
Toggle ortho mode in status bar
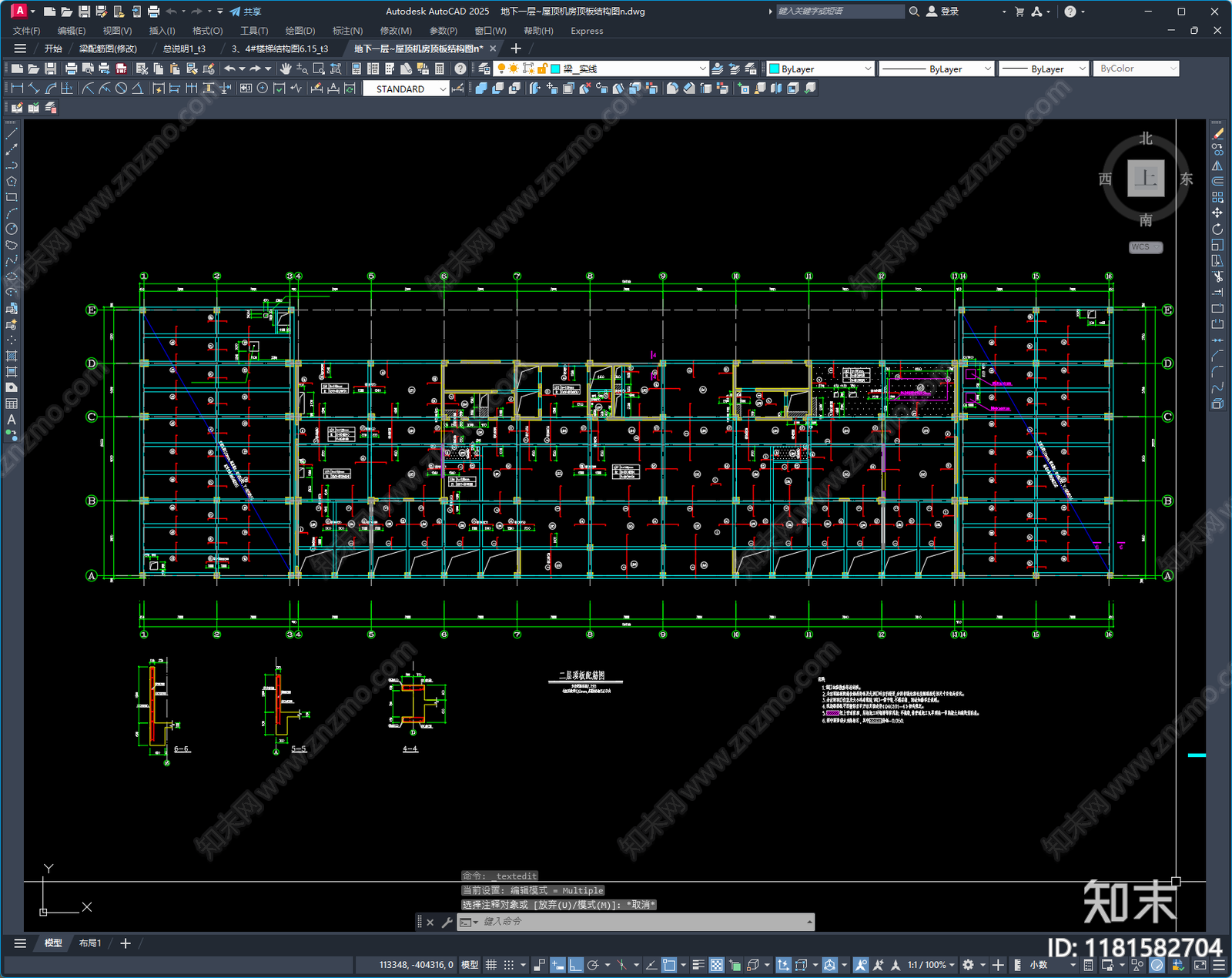tap(575, 965)
